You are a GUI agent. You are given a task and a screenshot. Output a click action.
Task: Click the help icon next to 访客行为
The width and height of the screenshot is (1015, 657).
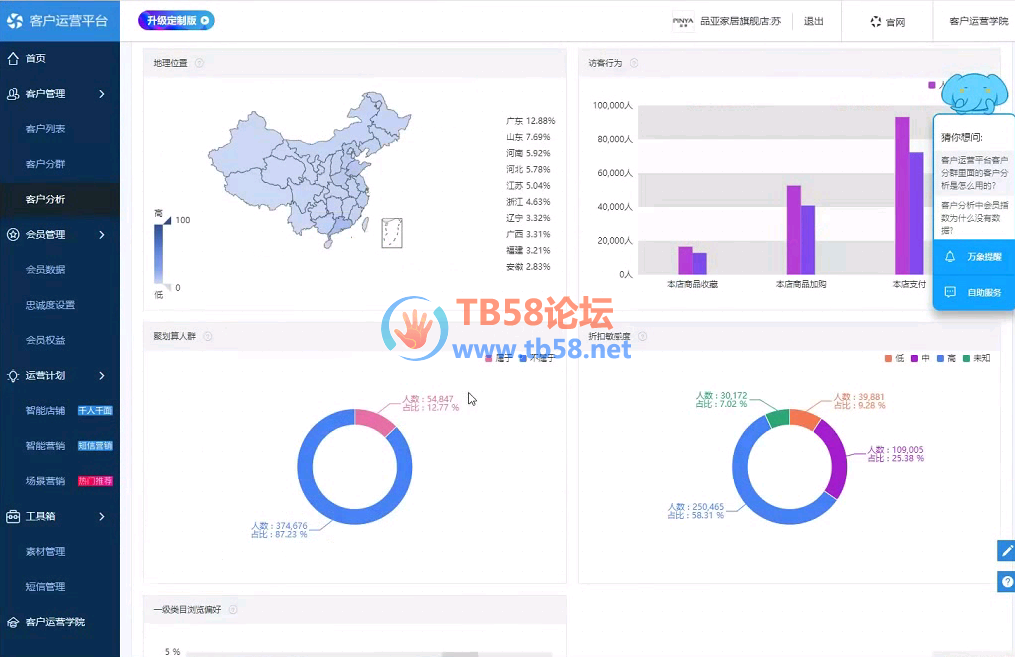point(634,63)
